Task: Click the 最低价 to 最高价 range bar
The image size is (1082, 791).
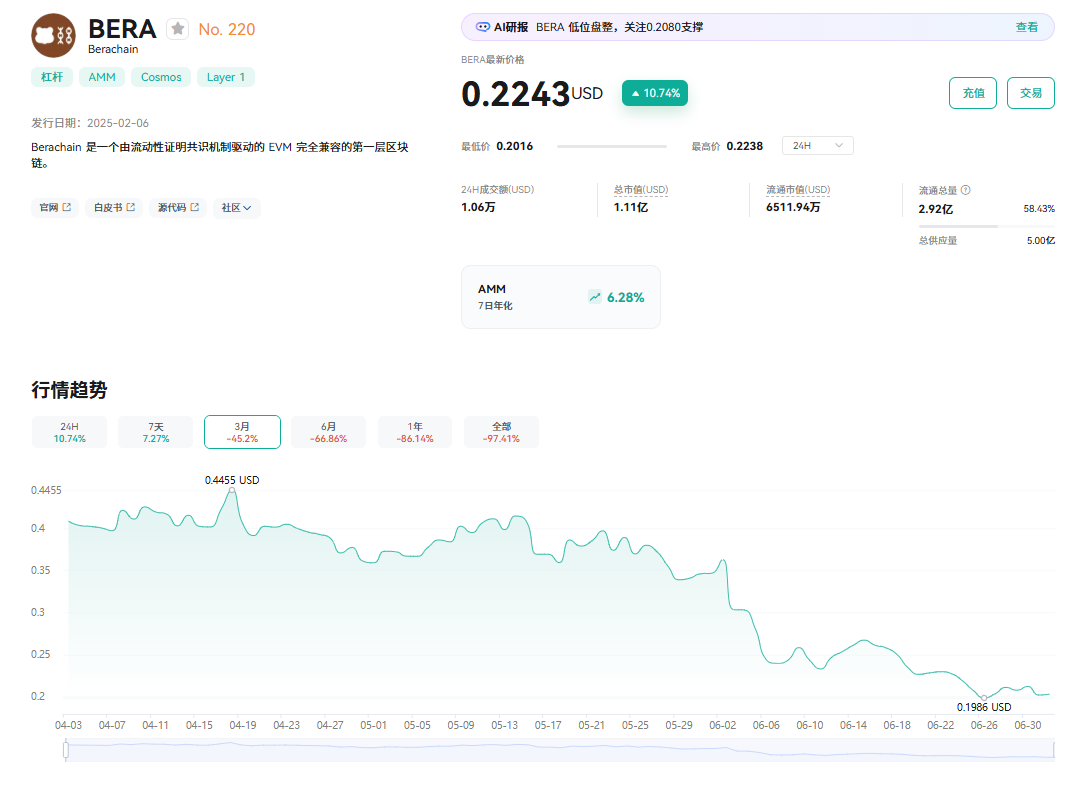Action: 611,146
